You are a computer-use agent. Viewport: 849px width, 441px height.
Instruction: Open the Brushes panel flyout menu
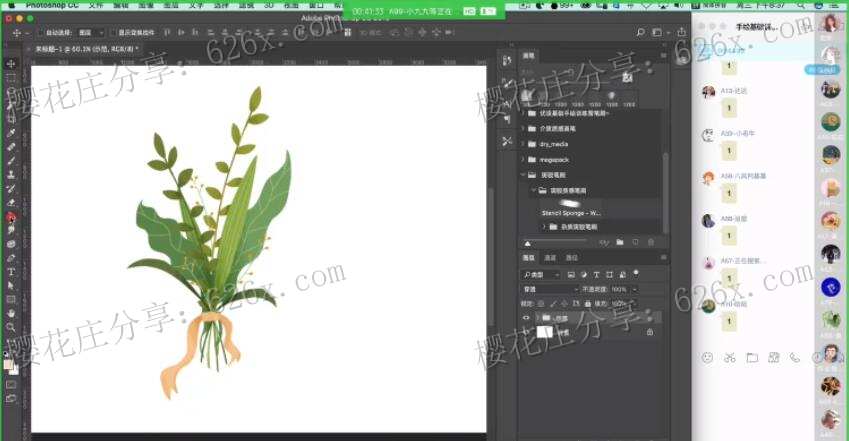pyautogui.click(x=663, y=55)
